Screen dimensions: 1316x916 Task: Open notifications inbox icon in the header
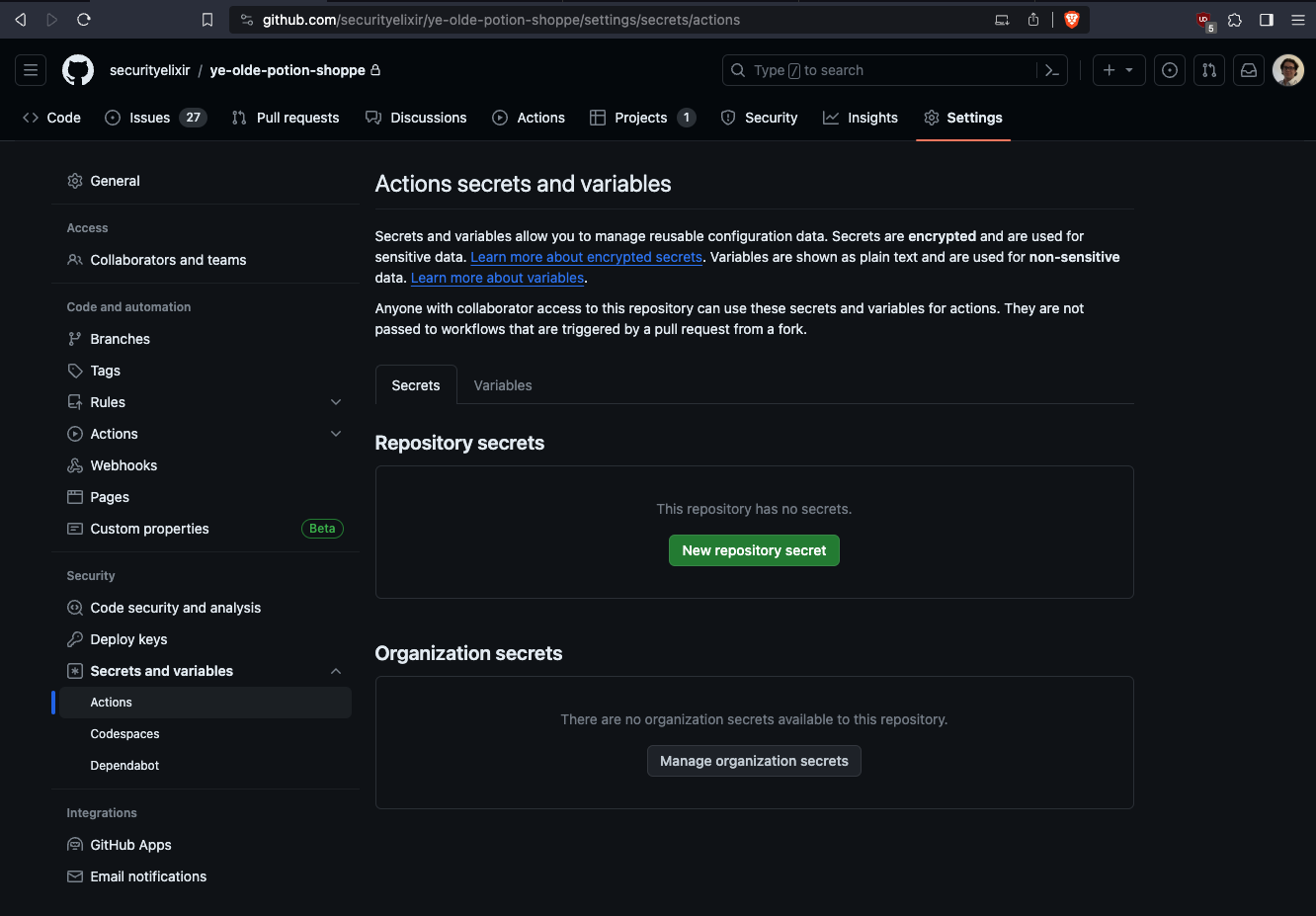click(1248, 69)
